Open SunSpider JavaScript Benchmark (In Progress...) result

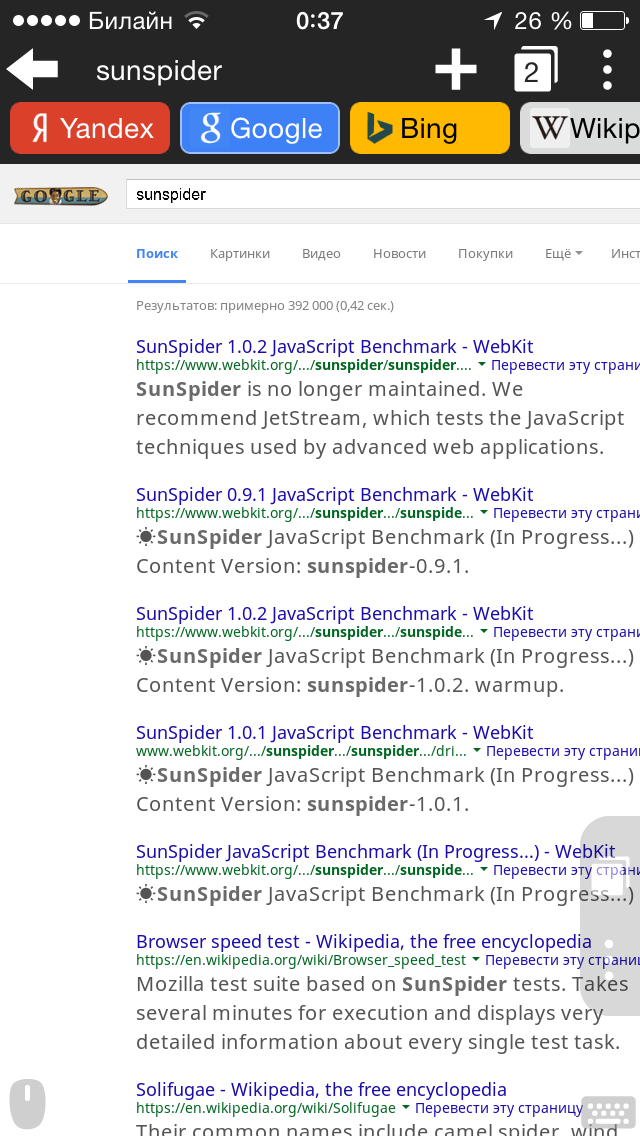pyautogui.click(x=375, y=851)
